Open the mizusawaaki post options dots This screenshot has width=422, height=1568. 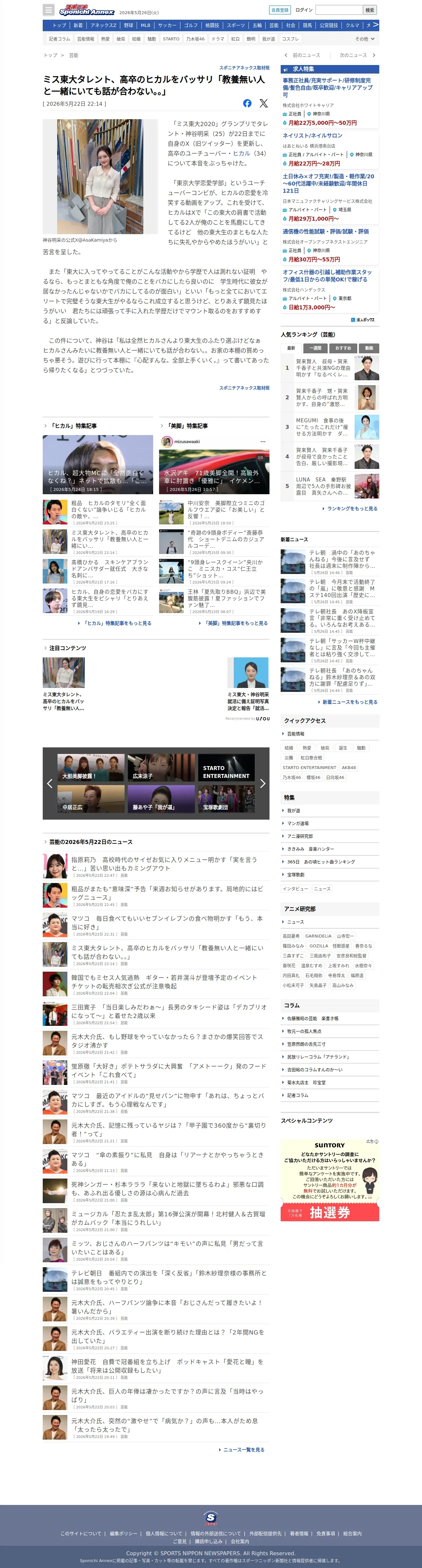[x=263, y=442]
